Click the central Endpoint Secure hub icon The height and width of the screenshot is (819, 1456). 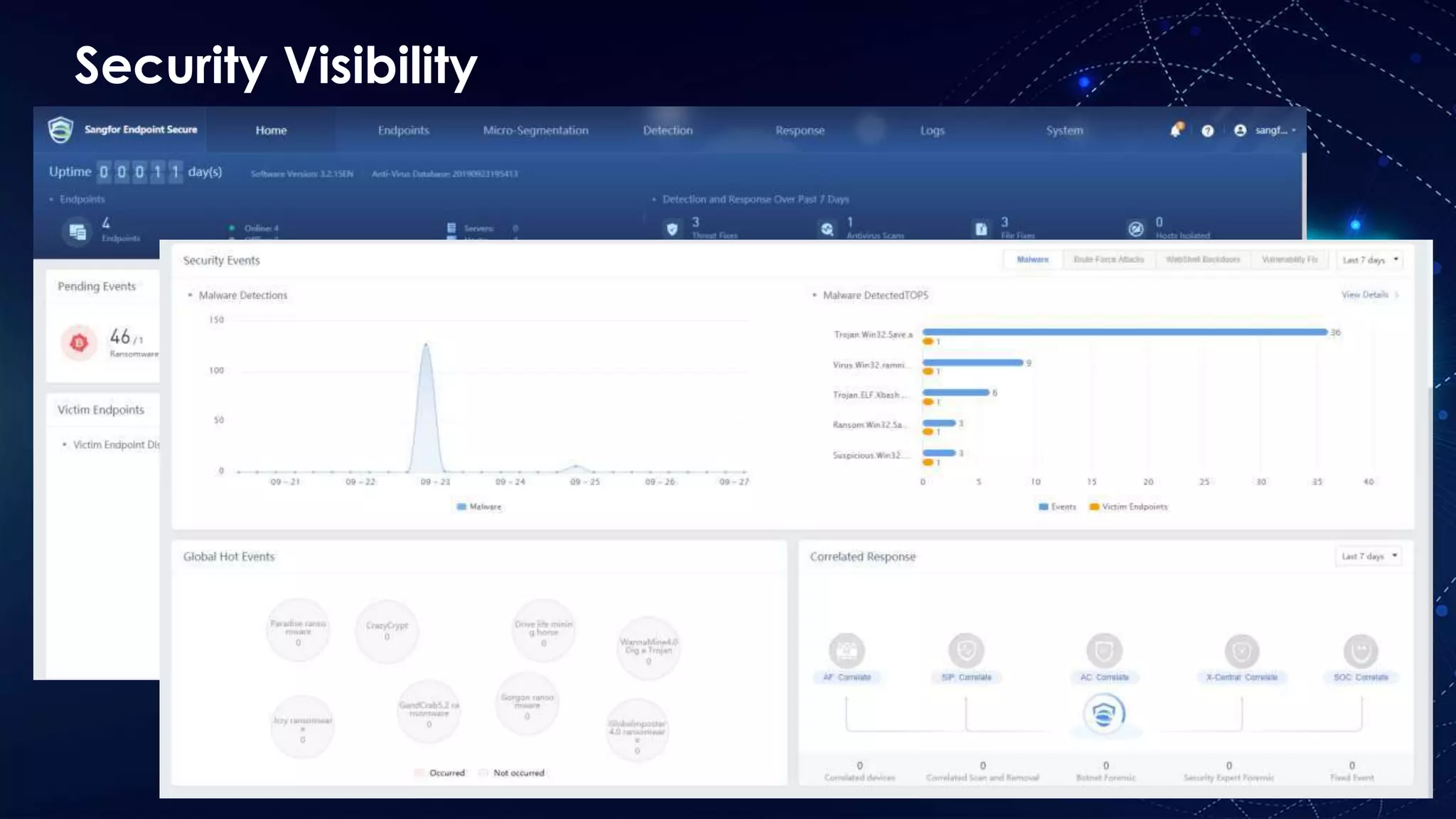[x=1104, y=713]
